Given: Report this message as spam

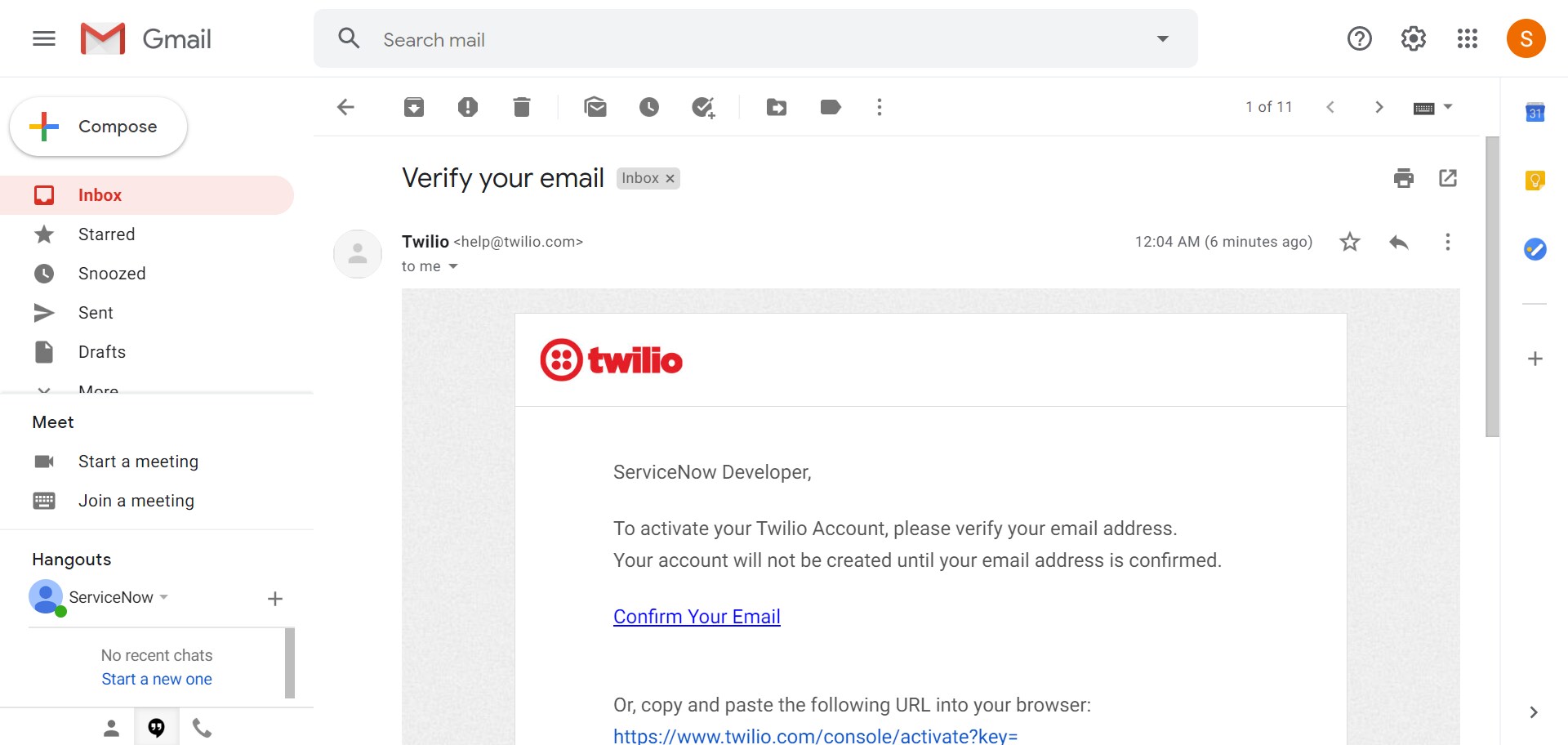Looking at the screenshot, I should click(468, 107).
